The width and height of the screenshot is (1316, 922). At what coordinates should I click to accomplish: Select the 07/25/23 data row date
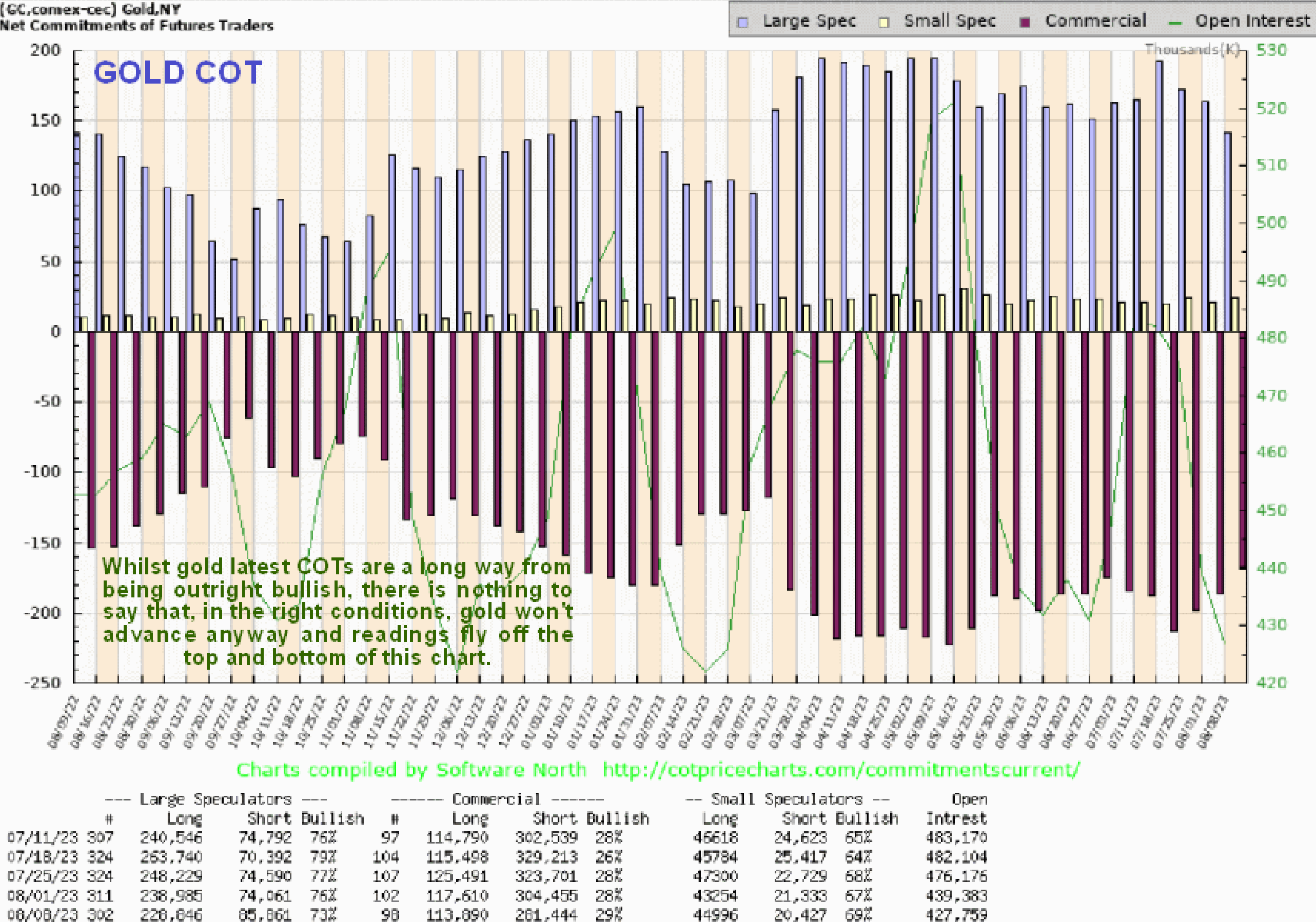point(42,876)
